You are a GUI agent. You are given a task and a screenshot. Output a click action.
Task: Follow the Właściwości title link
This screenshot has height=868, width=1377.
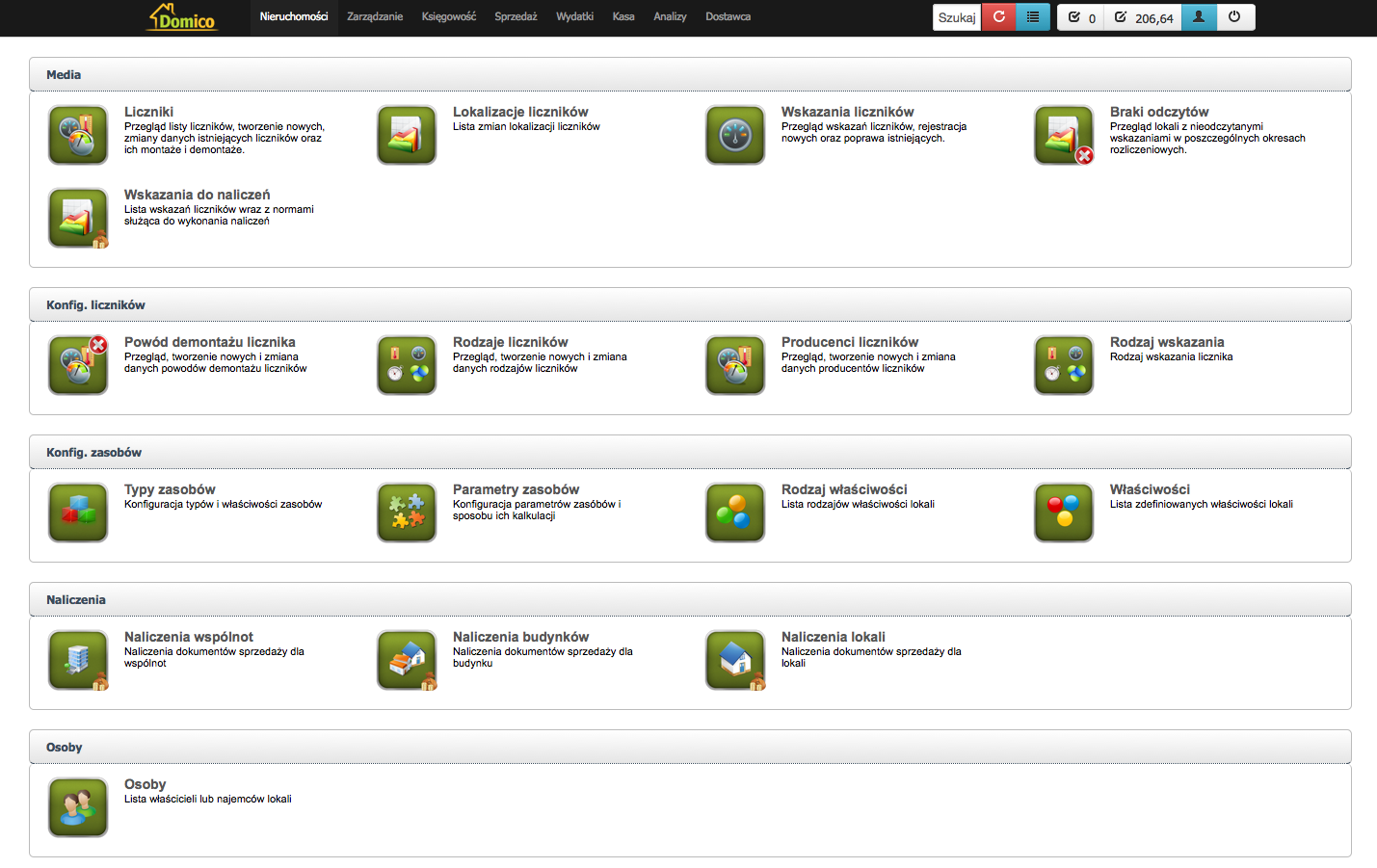1150,489
